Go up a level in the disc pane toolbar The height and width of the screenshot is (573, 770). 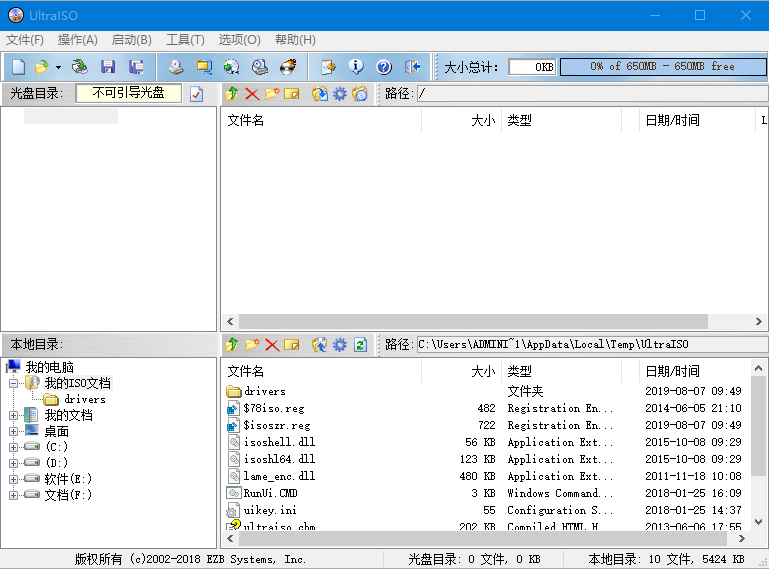232,93
